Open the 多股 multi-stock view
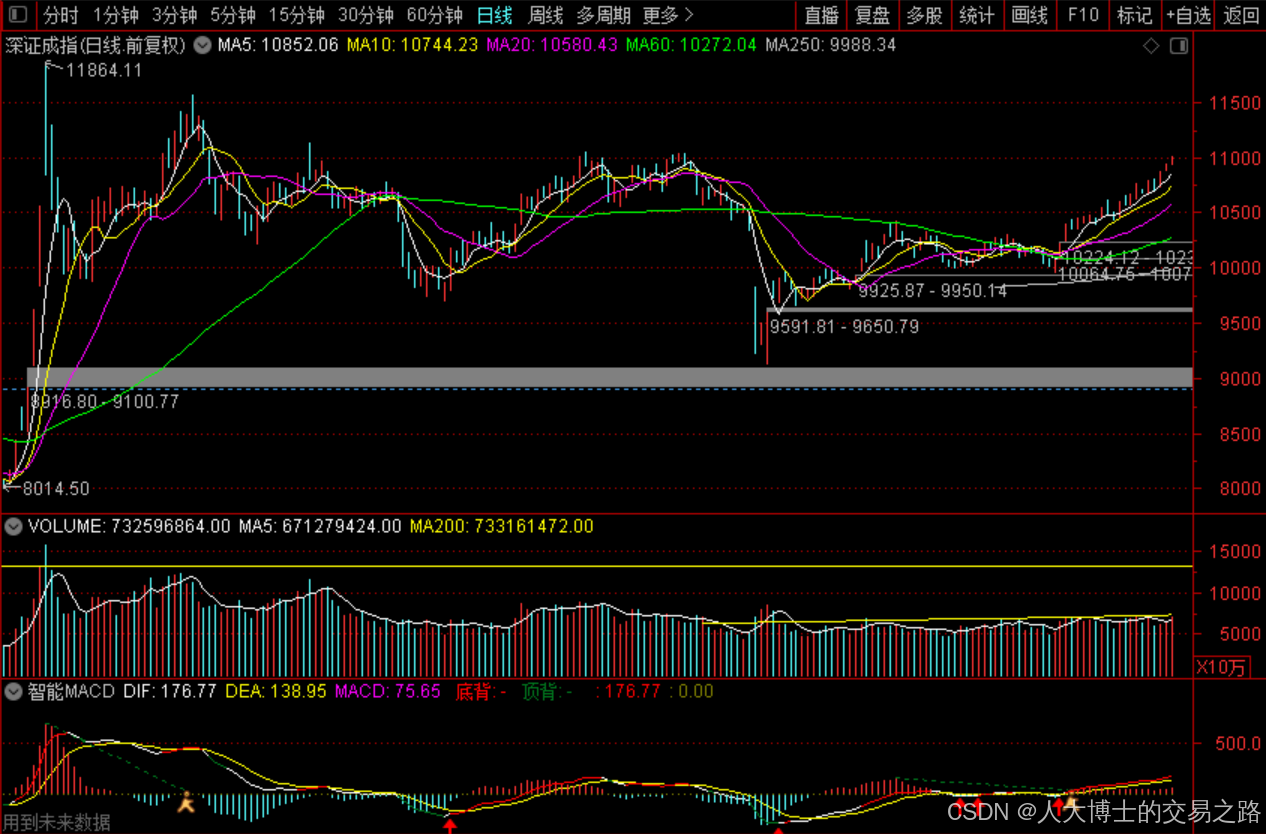The image size is (1266, 834). pos(924,15)
